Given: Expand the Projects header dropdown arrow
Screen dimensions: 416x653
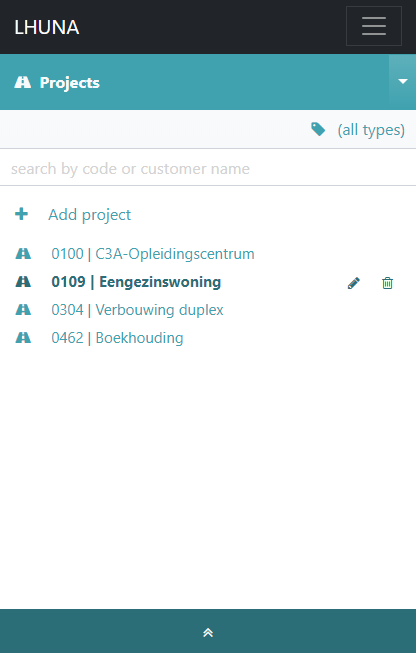Looking at the screenshot, I should [x=402, y=82].
